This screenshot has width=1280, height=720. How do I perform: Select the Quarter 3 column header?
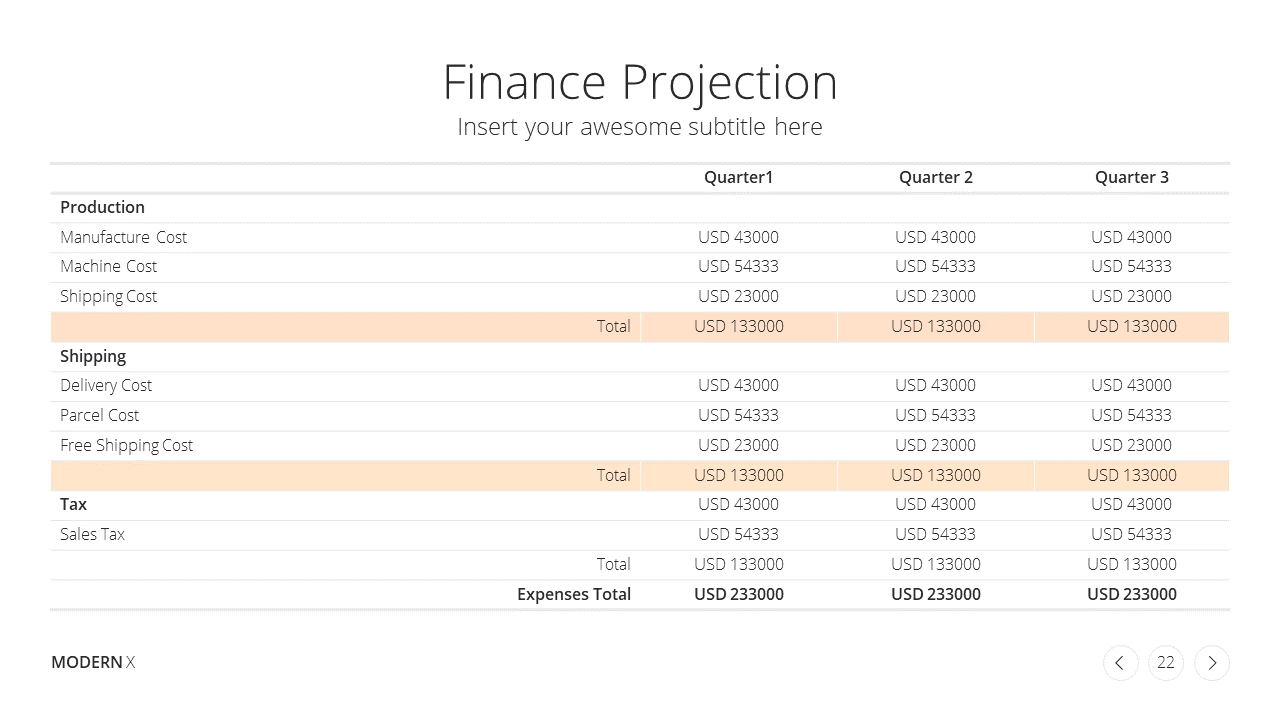1132,177
